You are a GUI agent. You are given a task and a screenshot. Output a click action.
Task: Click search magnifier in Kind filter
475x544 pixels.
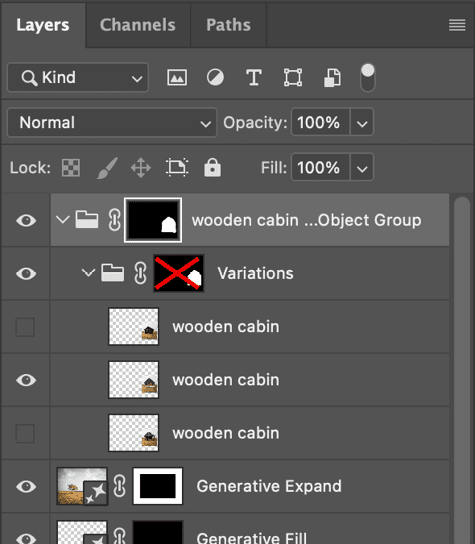29,78
